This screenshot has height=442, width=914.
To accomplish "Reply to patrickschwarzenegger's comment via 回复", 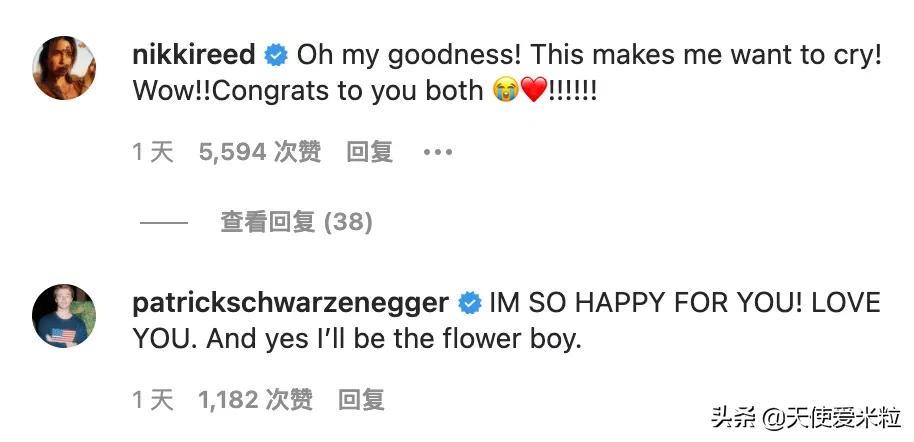I will click(x=361, y=401).
